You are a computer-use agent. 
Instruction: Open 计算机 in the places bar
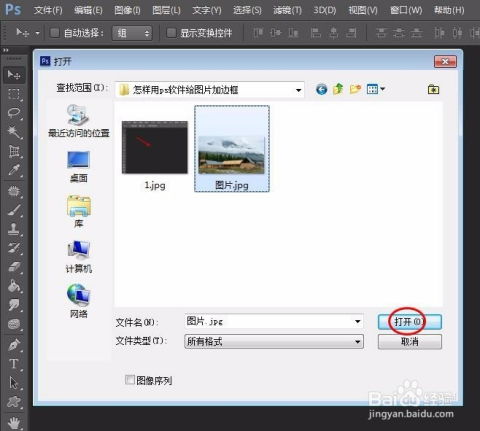click(x=79, y=257)
